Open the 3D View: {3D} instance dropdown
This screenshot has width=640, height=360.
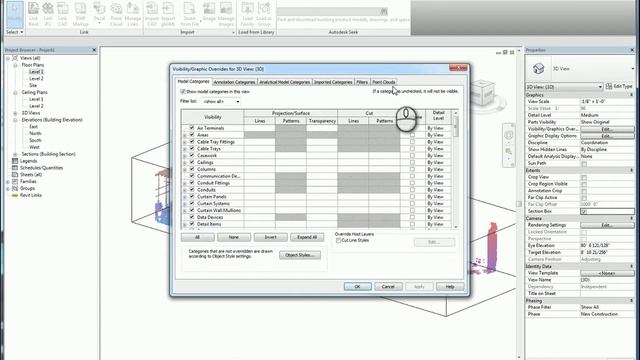click(x=564, y=87)
